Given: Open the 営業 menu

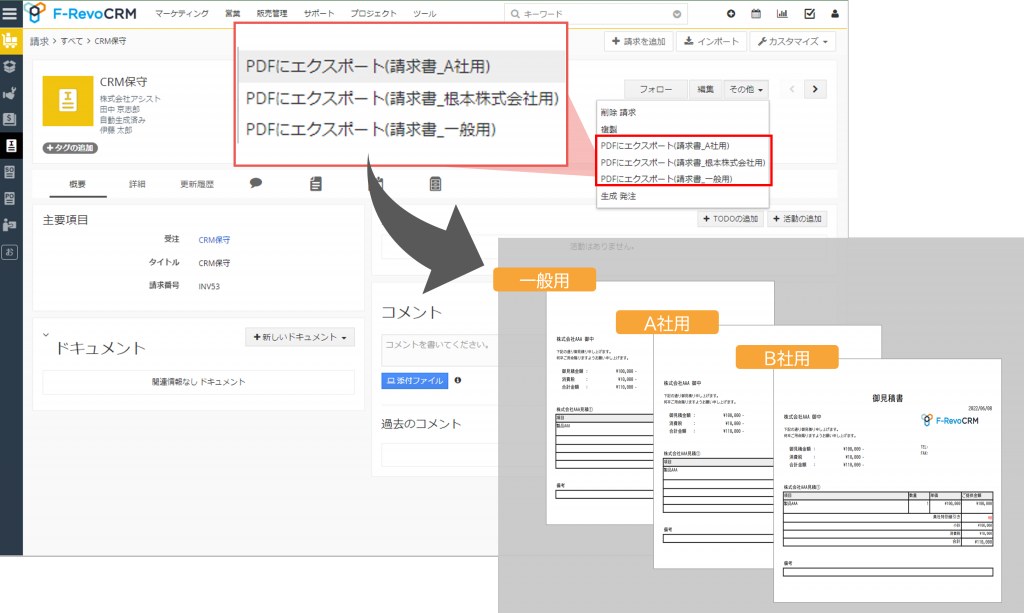Looking at the screenshot, I should pyautogui.click(x=232, y=14).
